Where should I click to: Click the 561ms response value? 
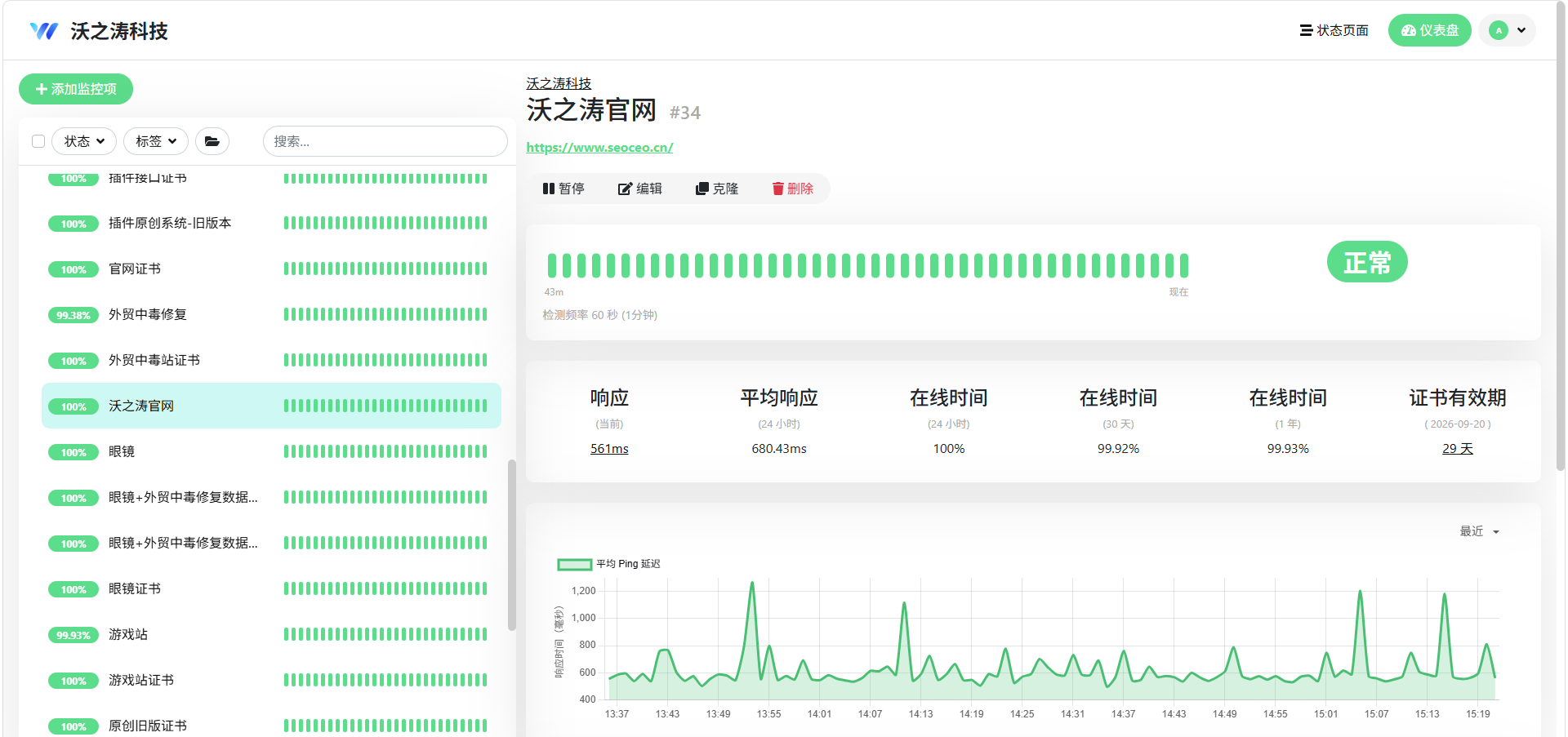point(609,449)
